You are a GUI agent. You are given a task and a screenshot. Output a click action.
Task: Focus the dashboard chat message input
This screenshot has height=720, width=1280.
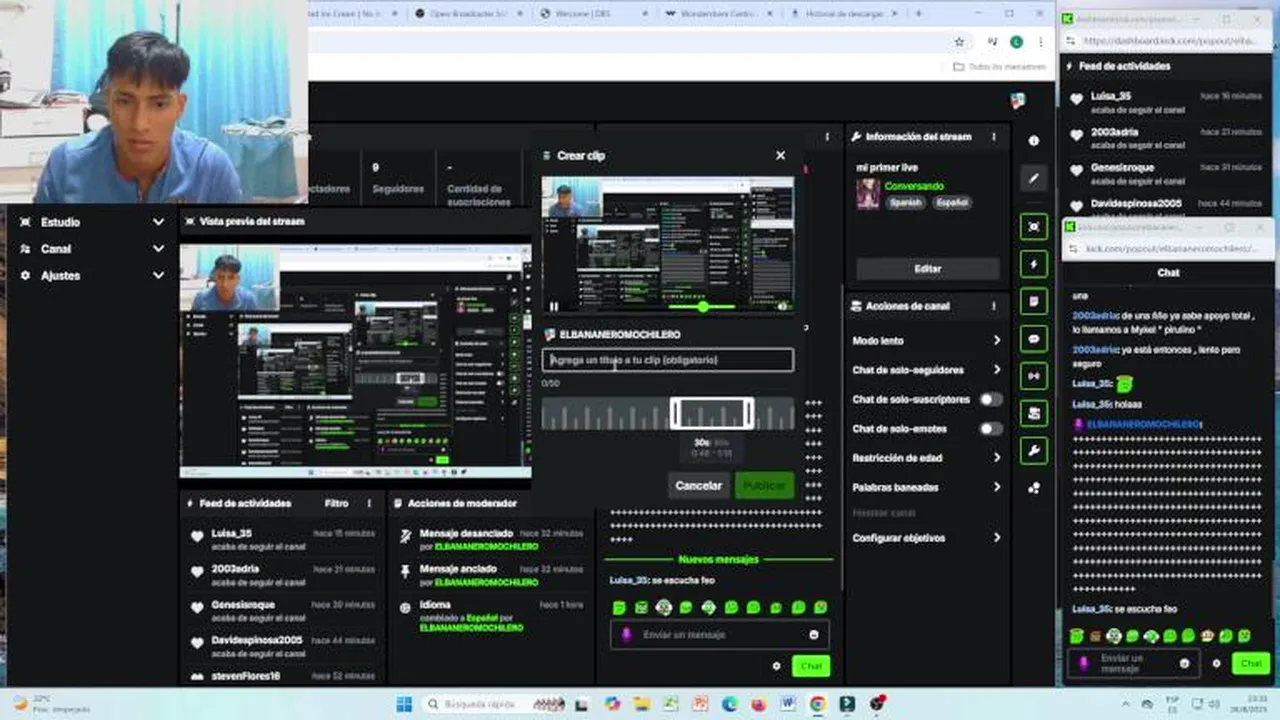pyautogui.click(x=720, y=635)
